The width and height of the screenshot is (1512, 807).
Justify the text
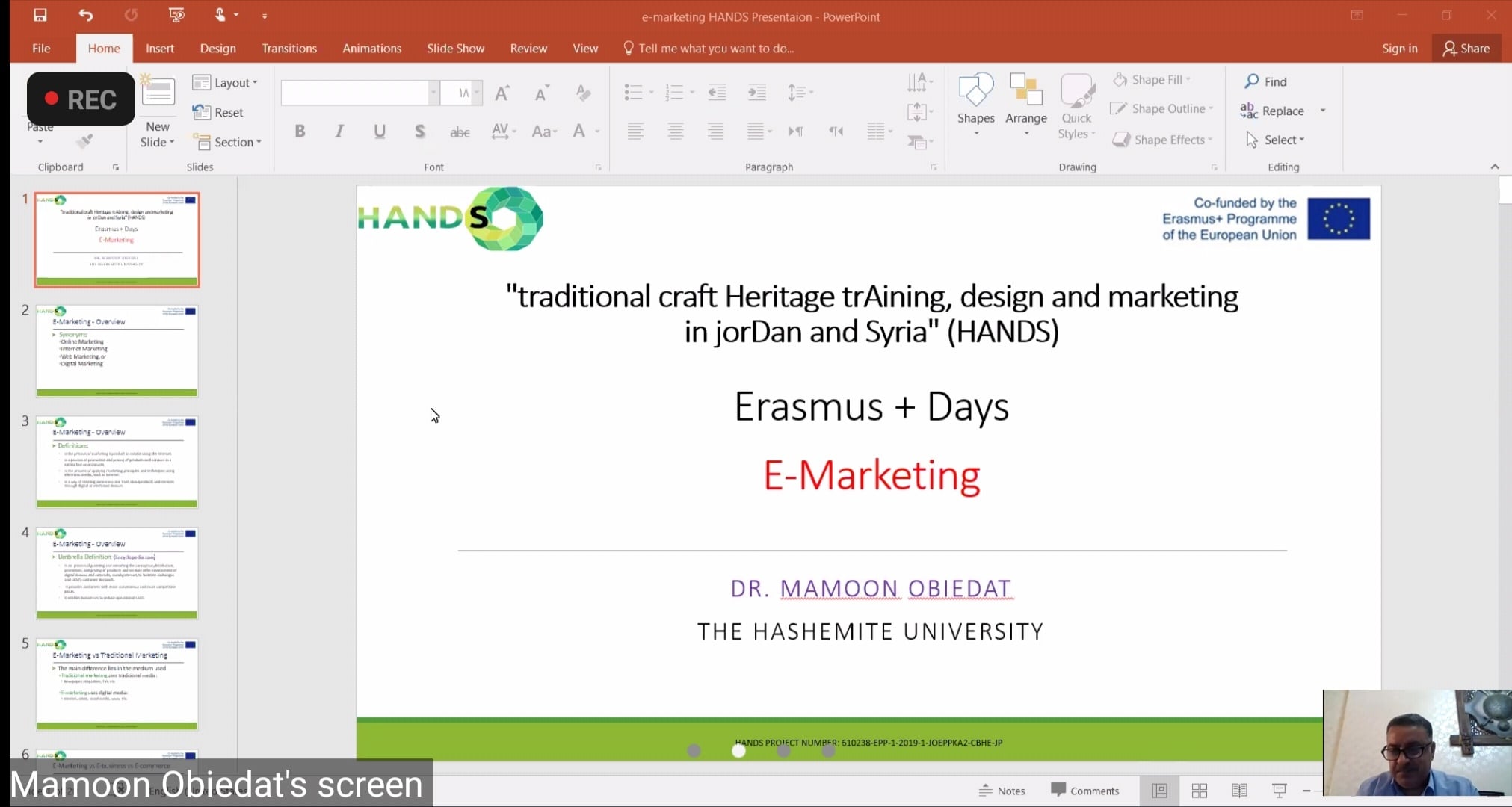pyautogui.click(x=756, y=132)
